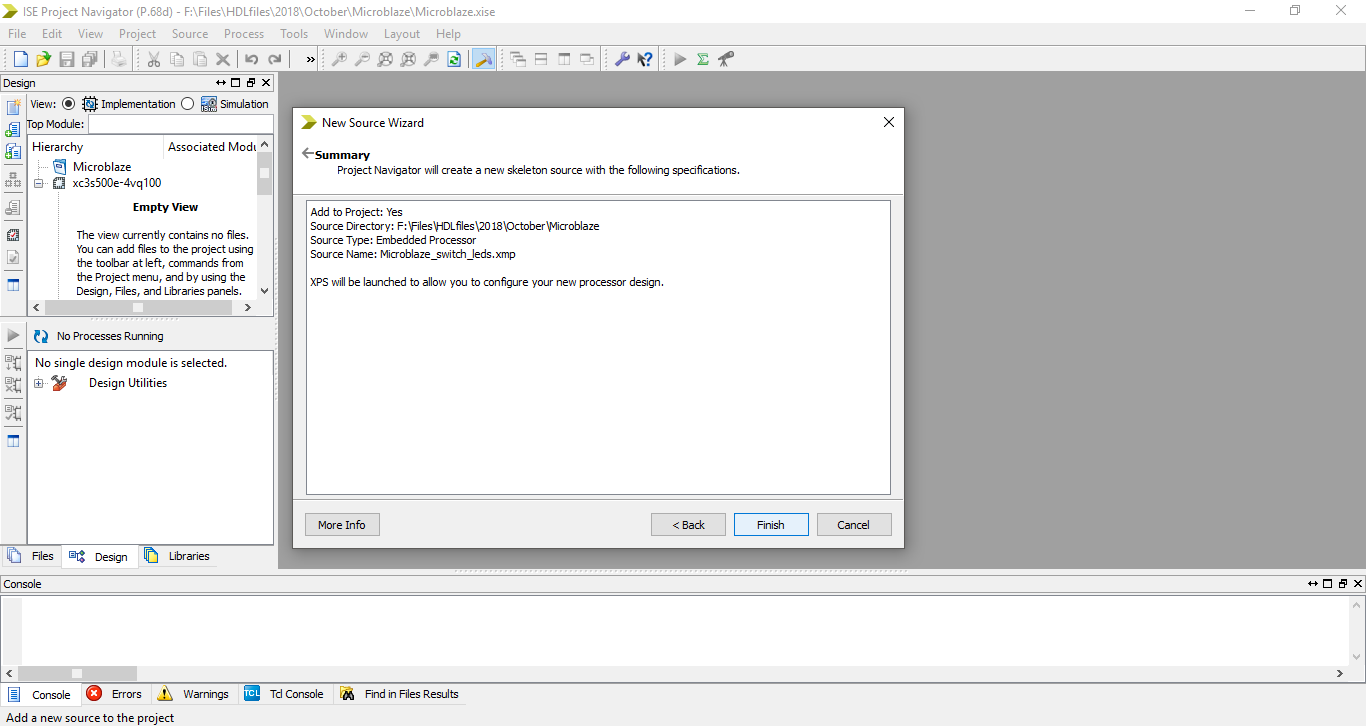
Task: Click the Zoom Out magnifier icon
Action: (x=362, y=59)
